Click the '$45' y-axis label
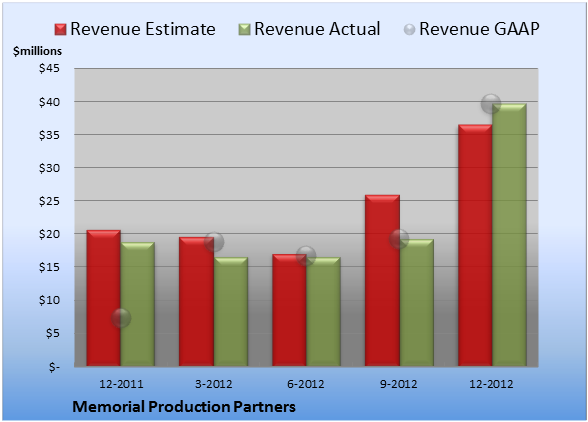588x422 pixels. [49, 69]
